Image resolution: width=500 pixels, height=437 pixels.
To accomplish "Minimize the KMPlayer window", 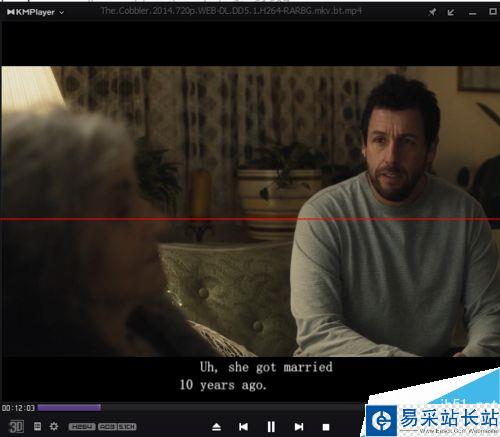I will pos(472,14).
